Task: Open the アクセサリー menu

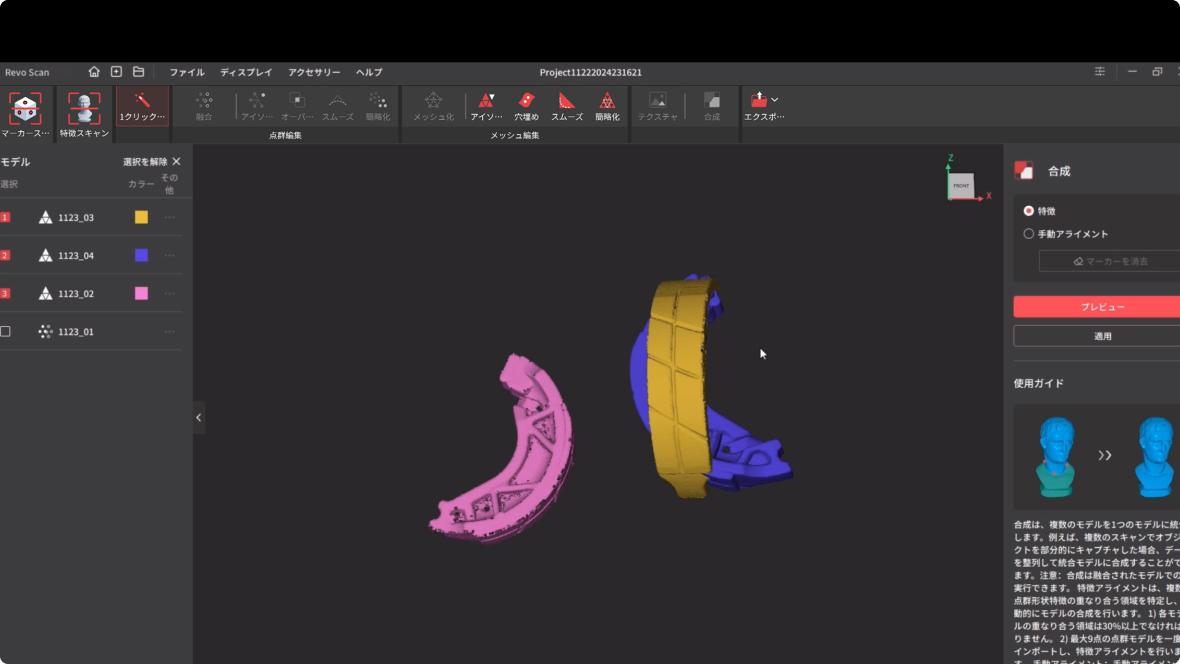Action: point(314,72)
